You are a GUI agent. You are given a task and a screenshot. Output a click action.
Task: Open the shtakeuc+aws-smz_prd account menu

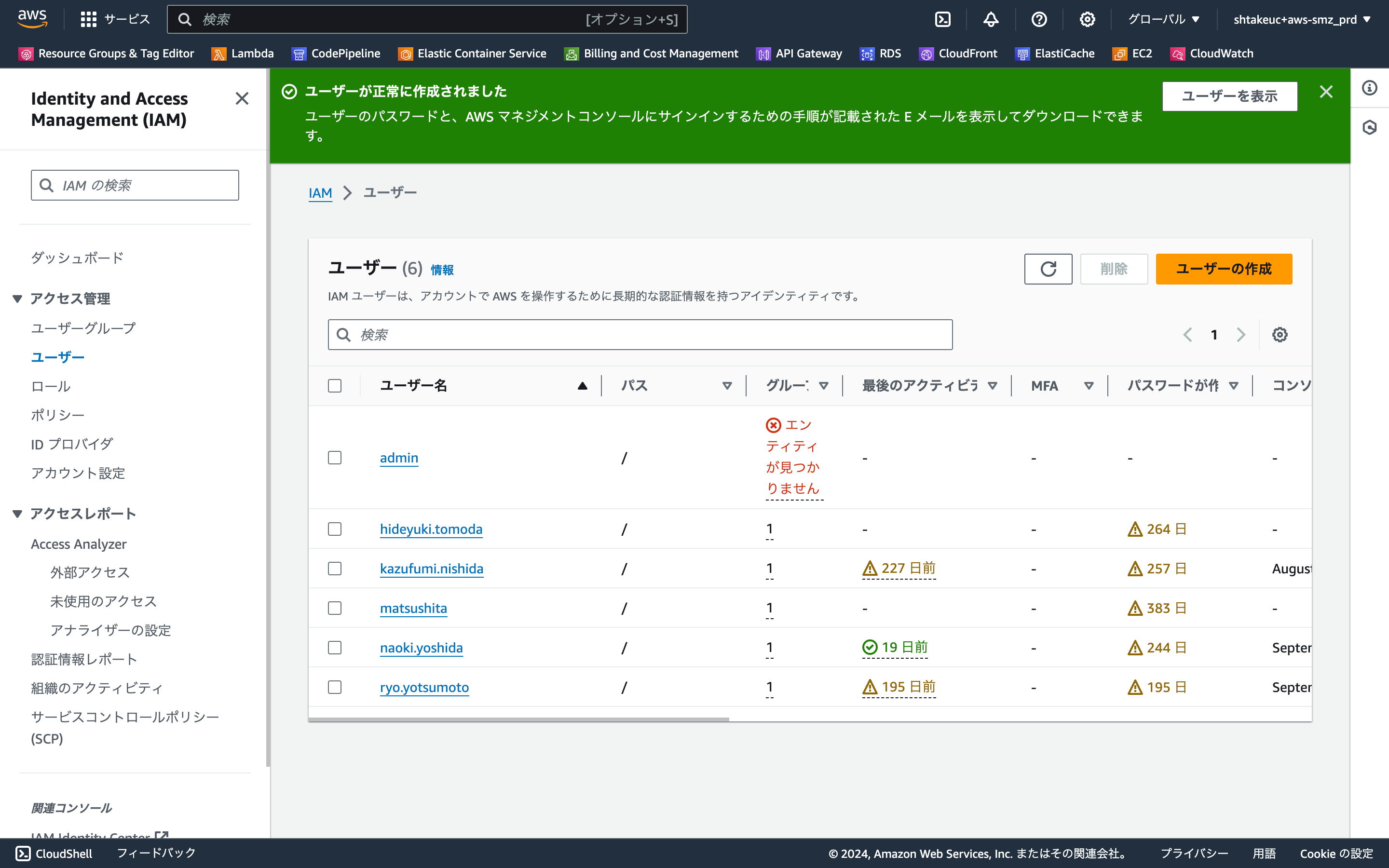coord(1302,19)
